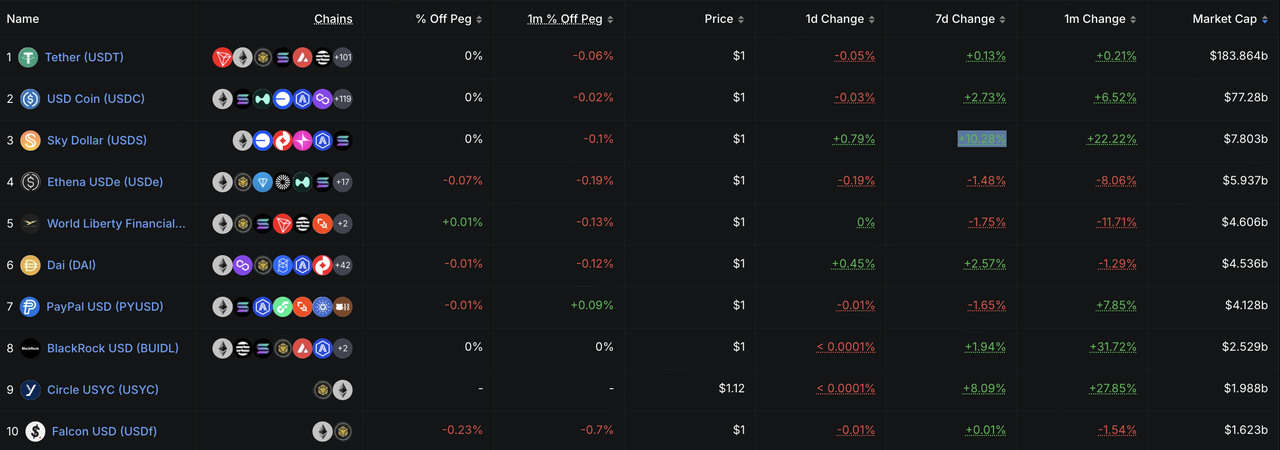Click the Sky Dollar coin logo
Image resolution: width=1280 pixels, height=450 pixels.
pyautogui.click(x=30, y=140)
